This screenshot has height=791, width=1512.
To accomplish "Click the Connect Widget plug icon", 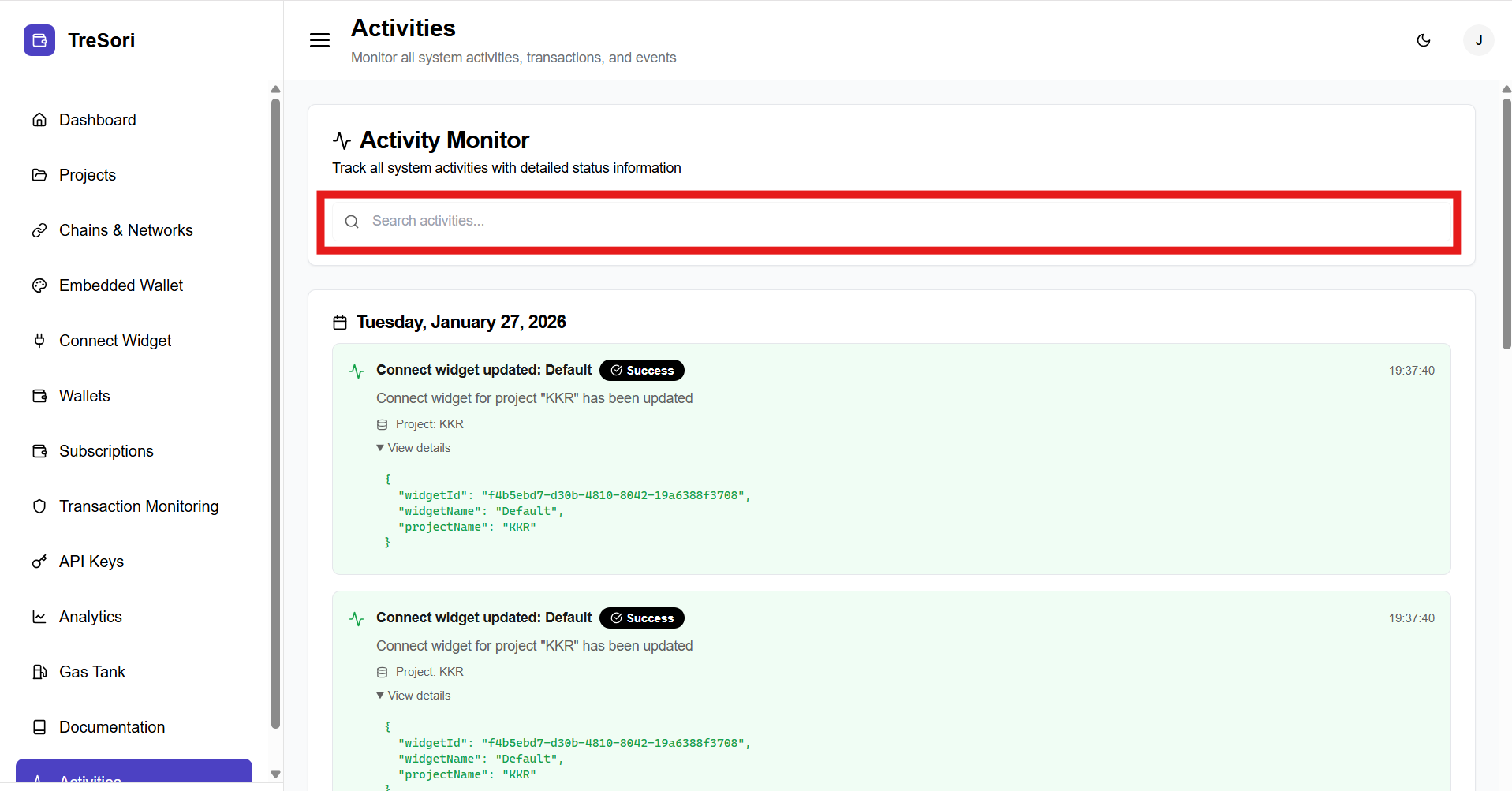I will click(x=39, y=341).
